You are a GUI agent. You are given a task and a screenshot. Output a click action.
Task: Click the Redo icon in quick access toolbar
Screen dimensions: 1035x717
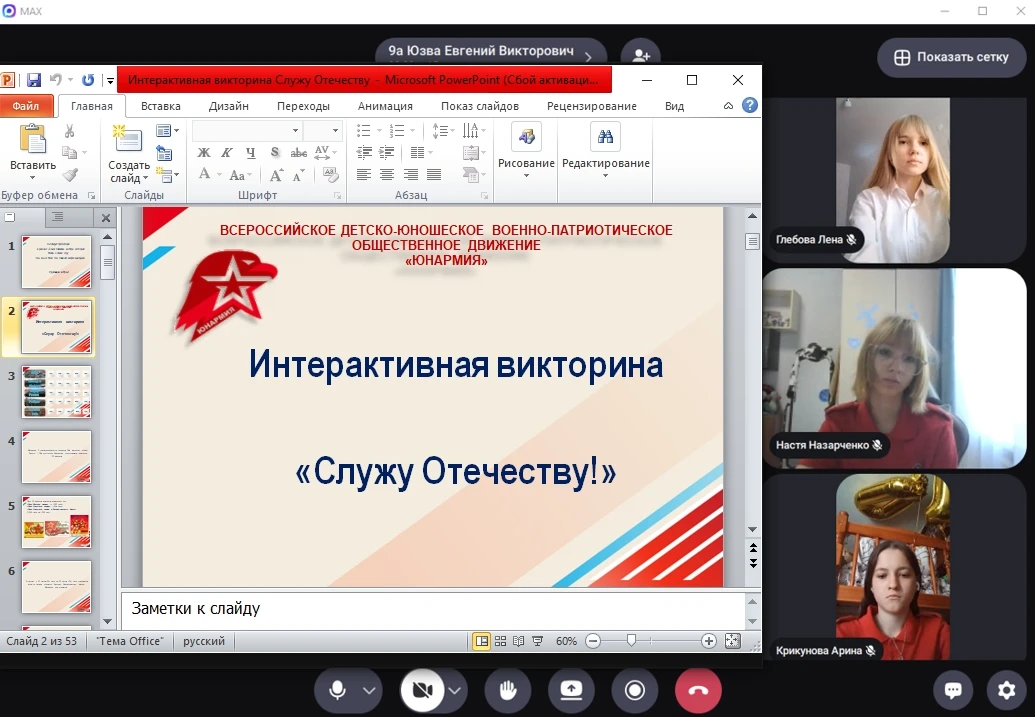click(x=87, y=80)
